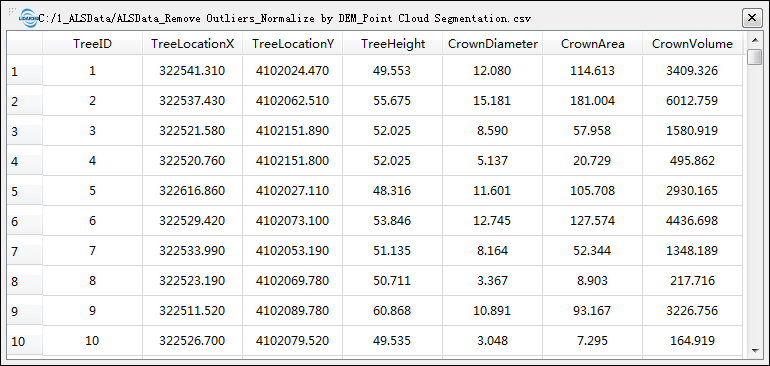Click the scrollbar up arrow

pos(754,40)
